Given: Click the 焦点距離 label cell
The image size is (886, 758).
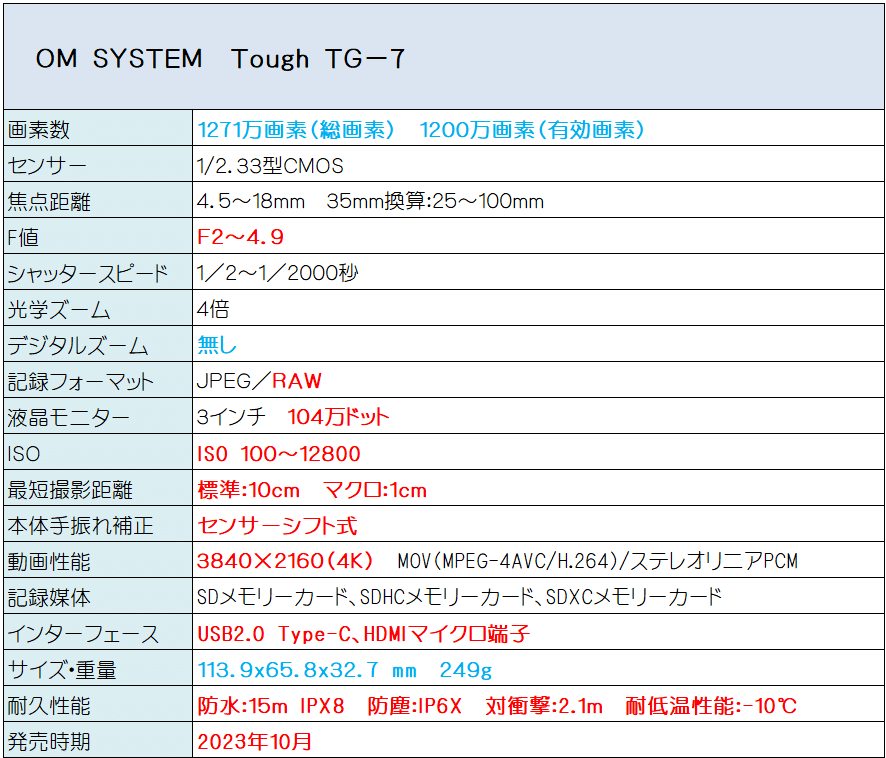Looking at the screenshot, I should (98, 200).
